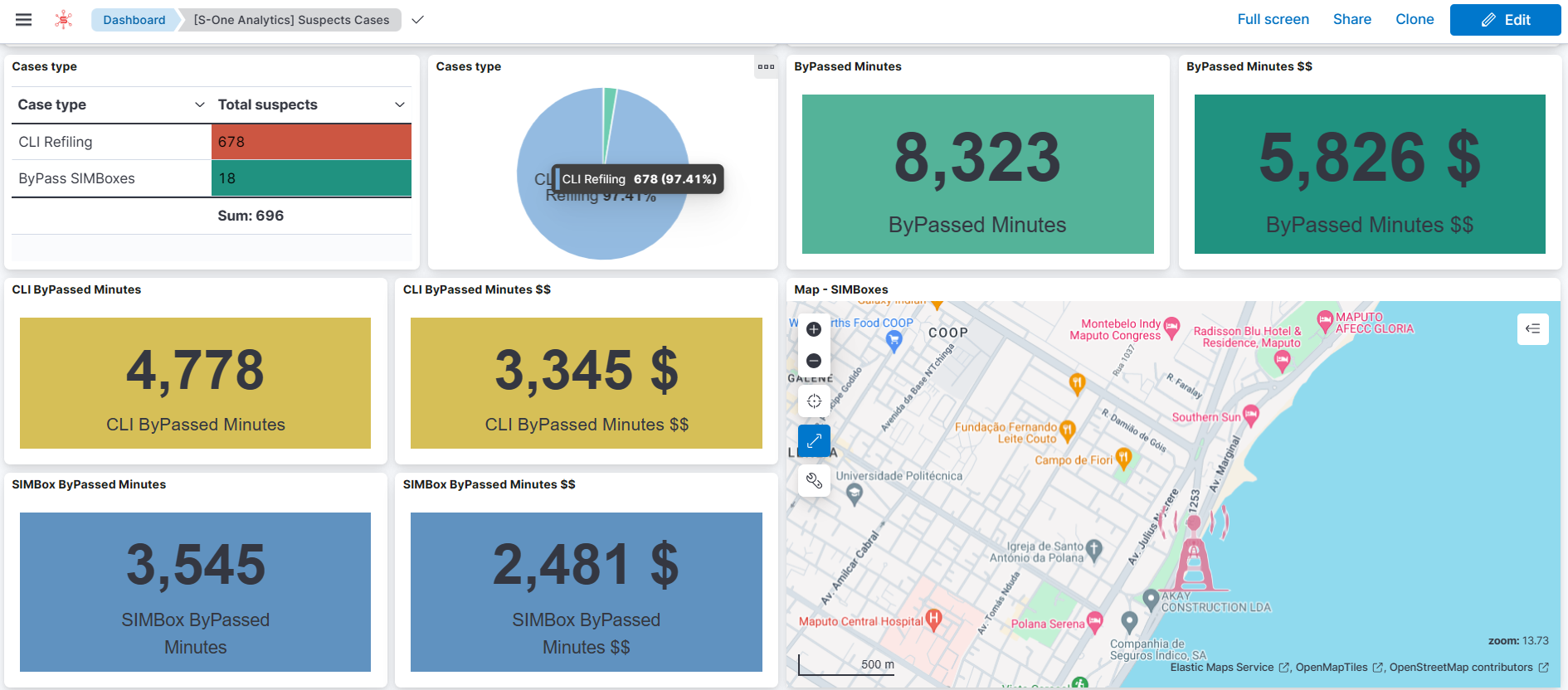The height and width of the screenshot is (690, 1568).
Task: Click the Edit button
Action: [x=1505, y=20]
